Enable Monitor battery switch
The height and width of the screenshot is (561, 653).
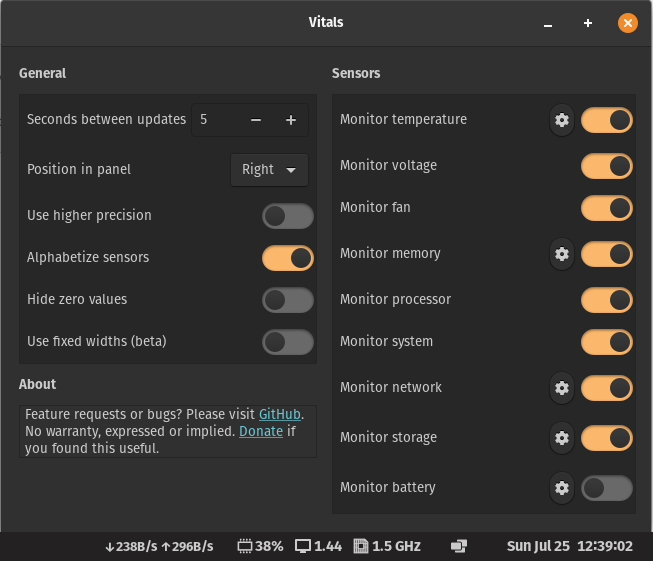[607, 488]
